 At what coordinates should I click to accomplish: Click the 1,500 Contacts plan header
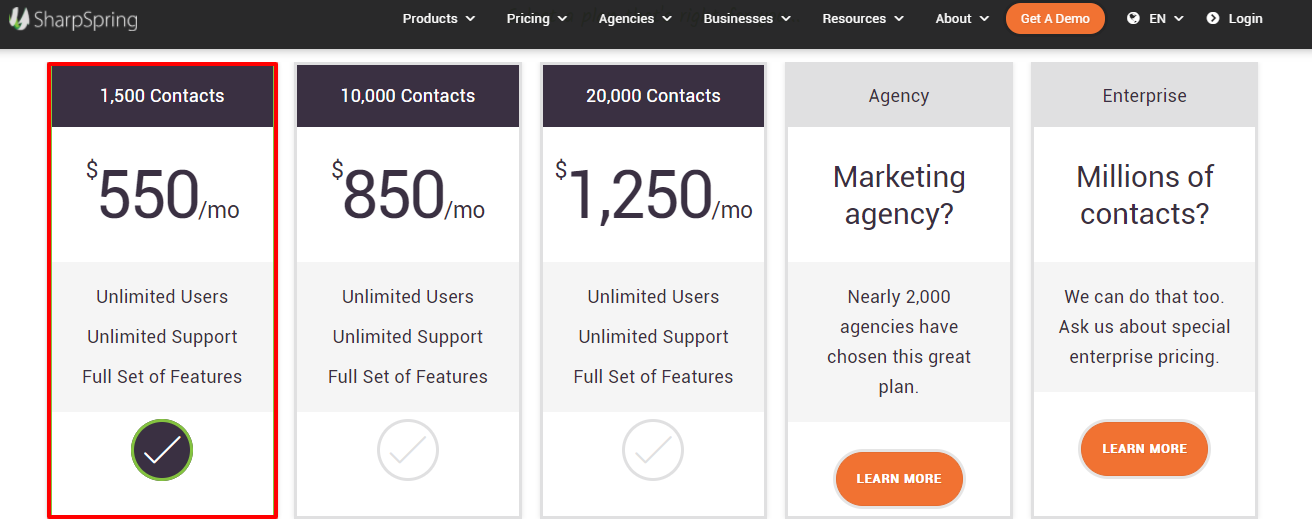162,96
